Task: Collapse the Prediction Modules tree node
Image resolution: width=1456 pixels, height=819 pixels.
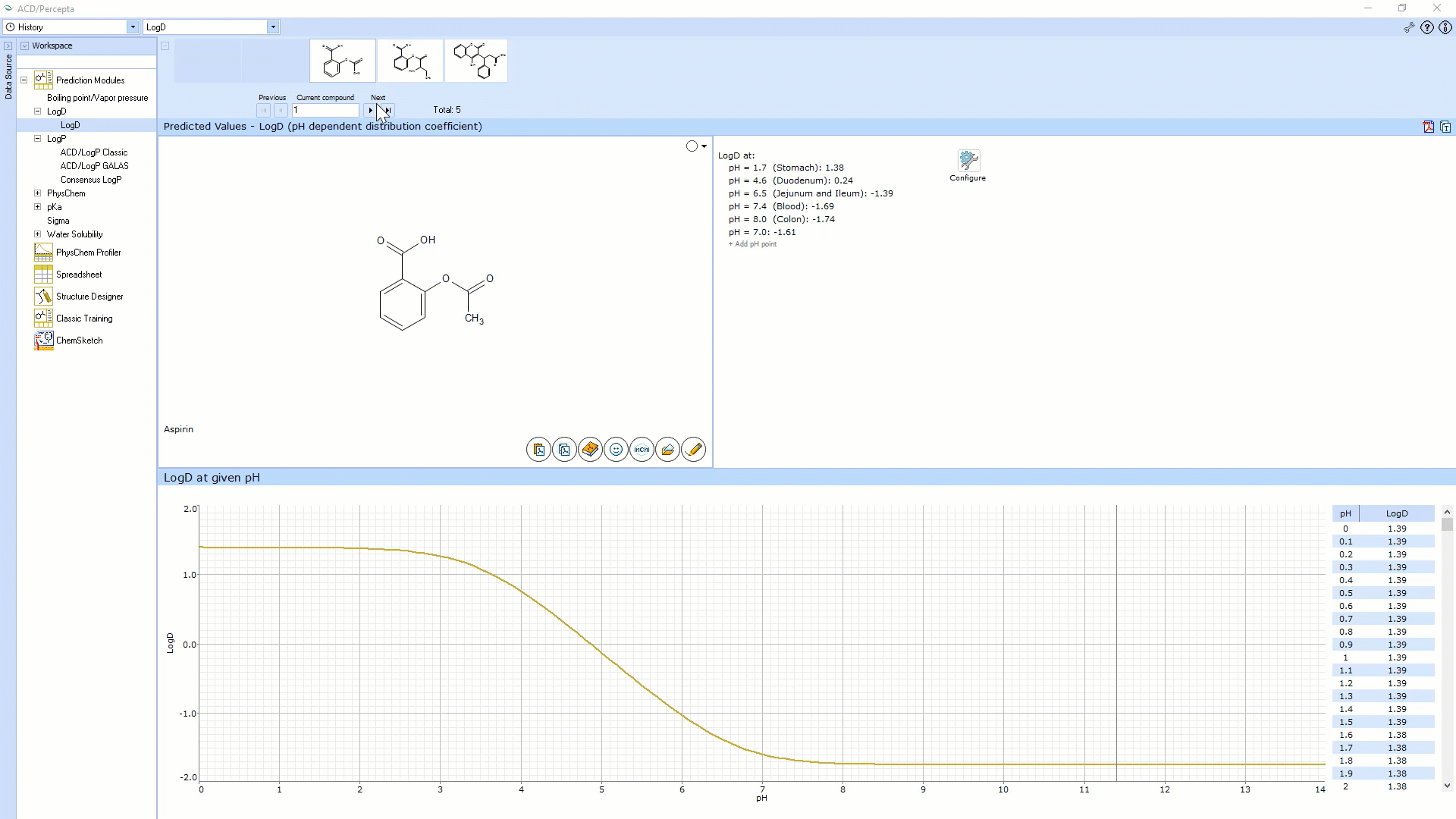Action: point(24,80)
